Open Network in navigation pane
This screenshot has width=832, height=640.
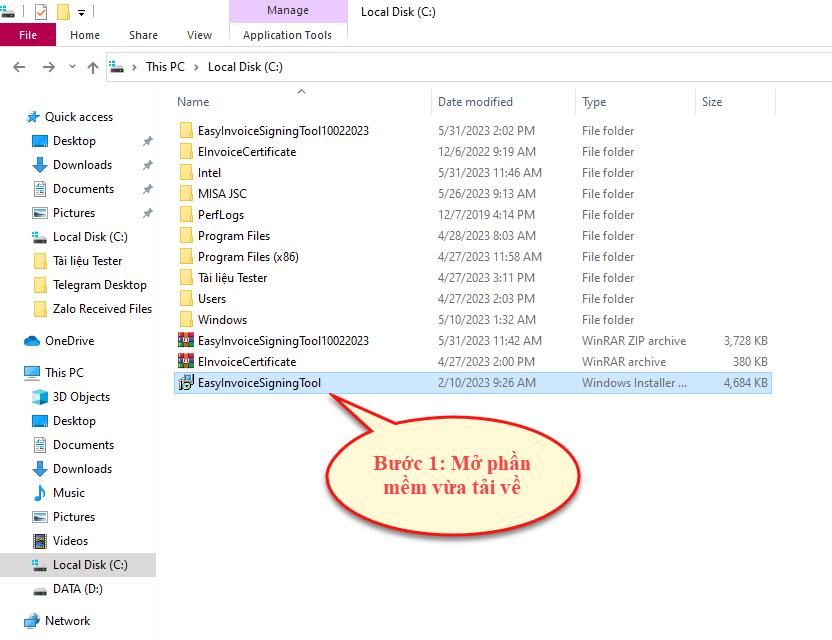pyautogui.click(x=67, y=621)
